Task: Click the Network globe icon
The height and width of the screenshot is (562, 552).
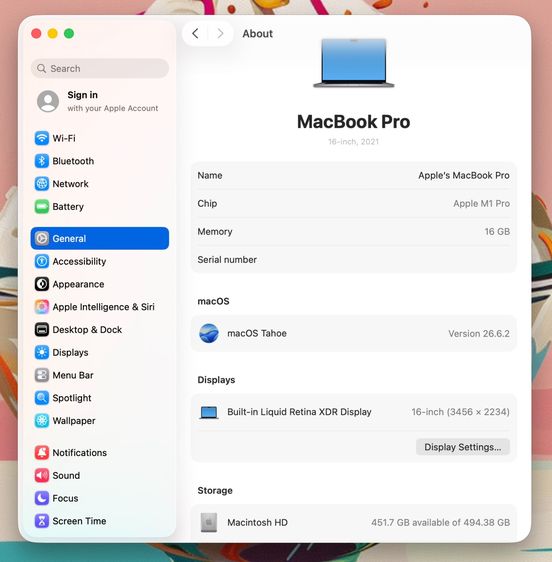Action: click(42, 184)
